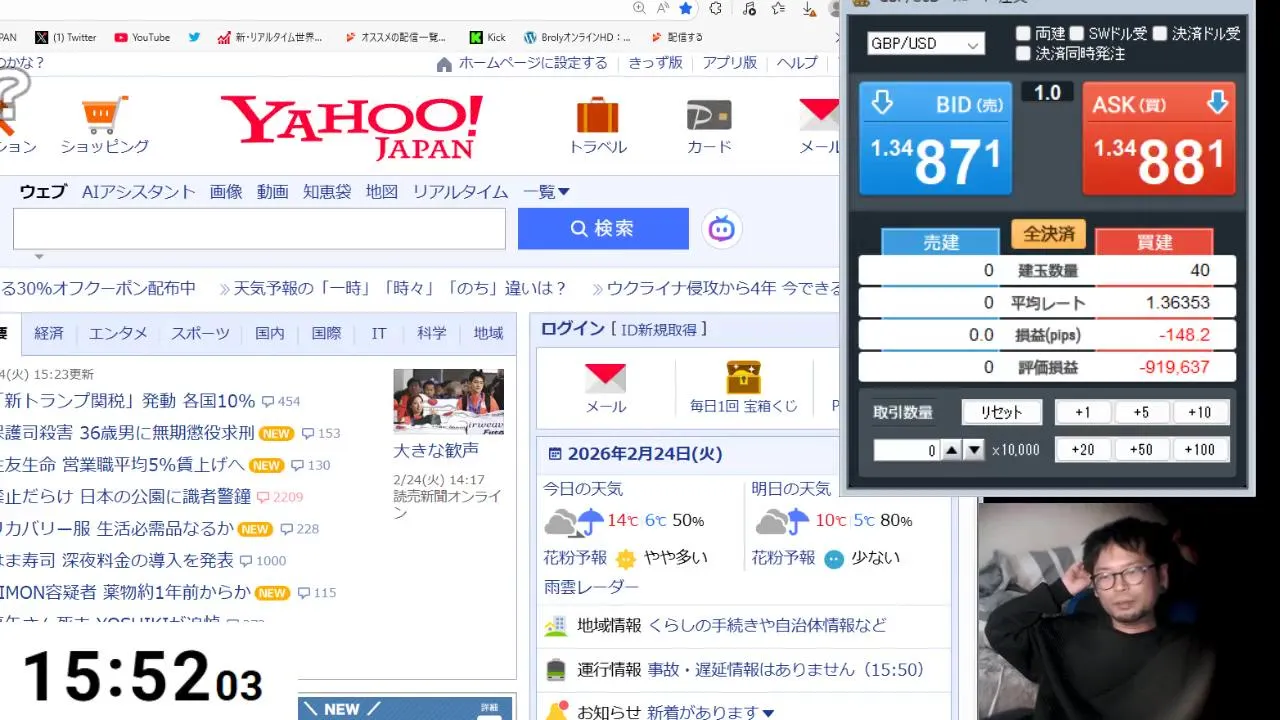Open the 配信する bookmark
1280x720 pixels.
pos(677,37)
